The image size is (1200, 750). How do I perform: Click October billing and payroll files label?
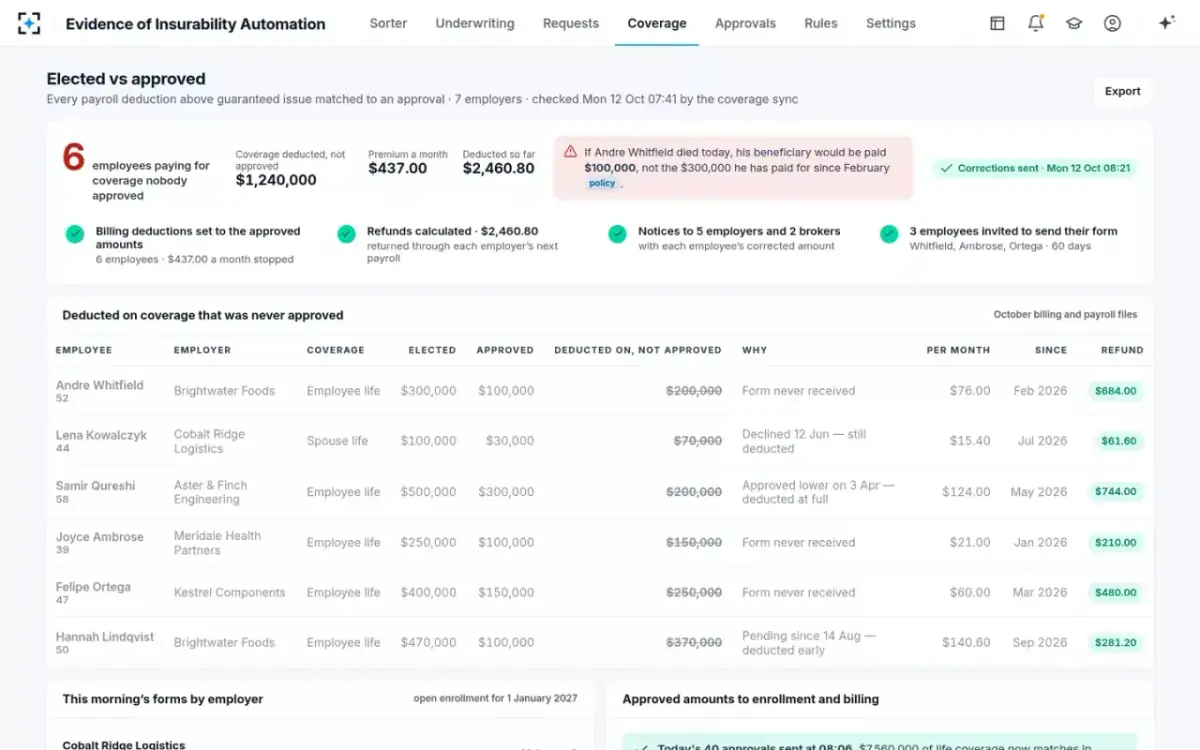coord(1065,315)
